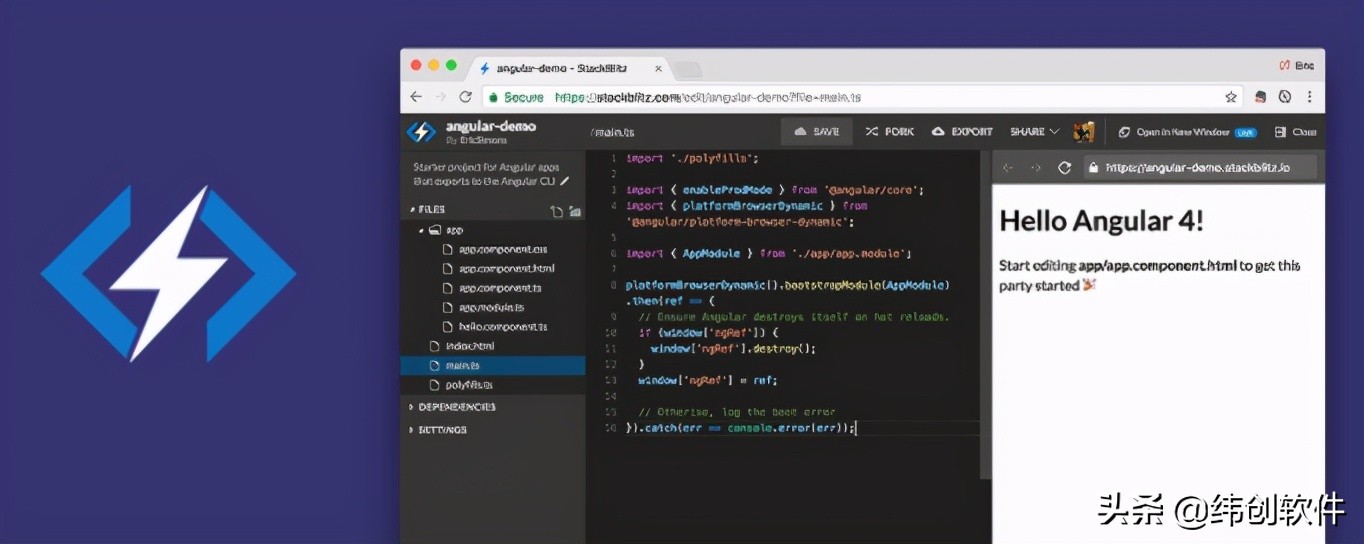Screen dimensions: 1364x544
Task: Click the preview URL field angular-demo.stackblitz.io
Action: point(1200,167)
